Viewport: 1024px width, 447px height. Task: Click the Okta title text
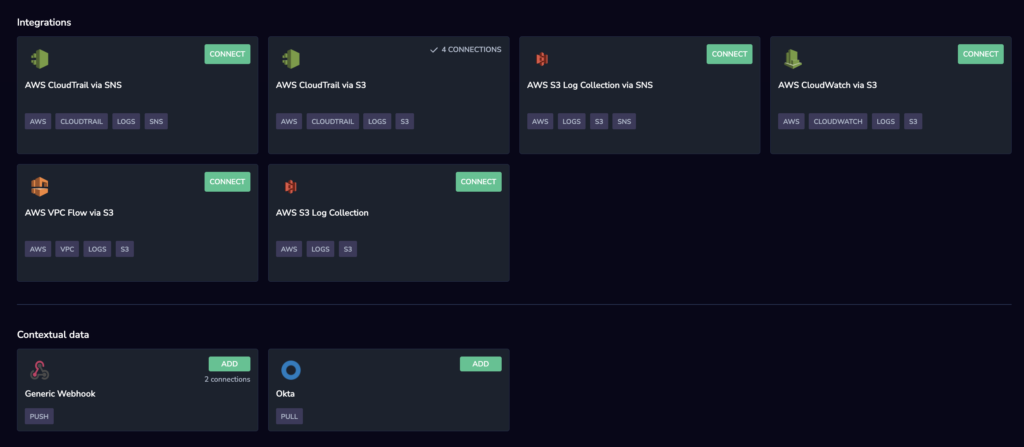tap(285, 394)
